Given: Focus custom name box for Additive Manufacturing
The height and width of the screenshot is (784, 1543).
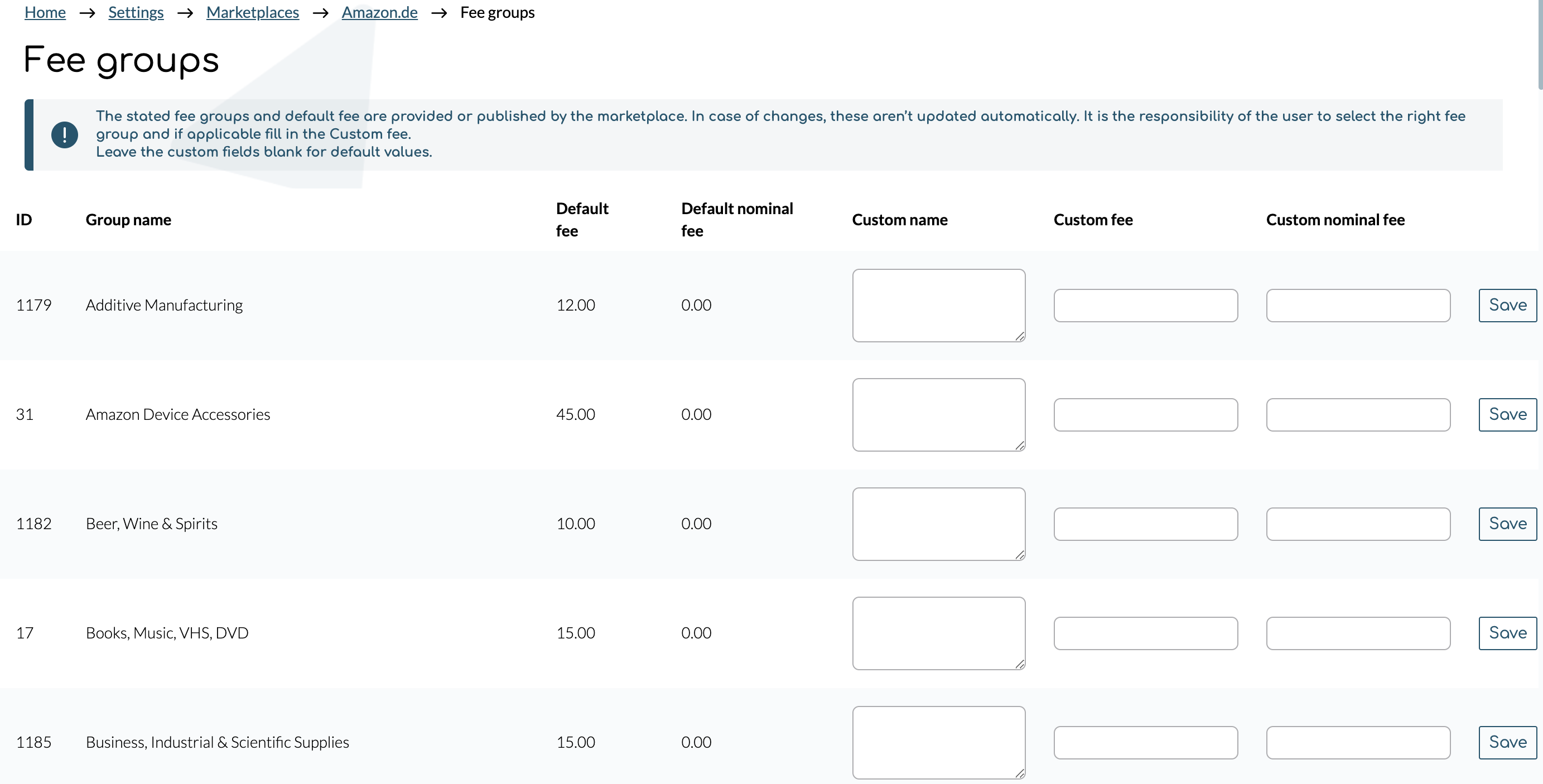Looking at the screenshot, I should coord(939,306).
